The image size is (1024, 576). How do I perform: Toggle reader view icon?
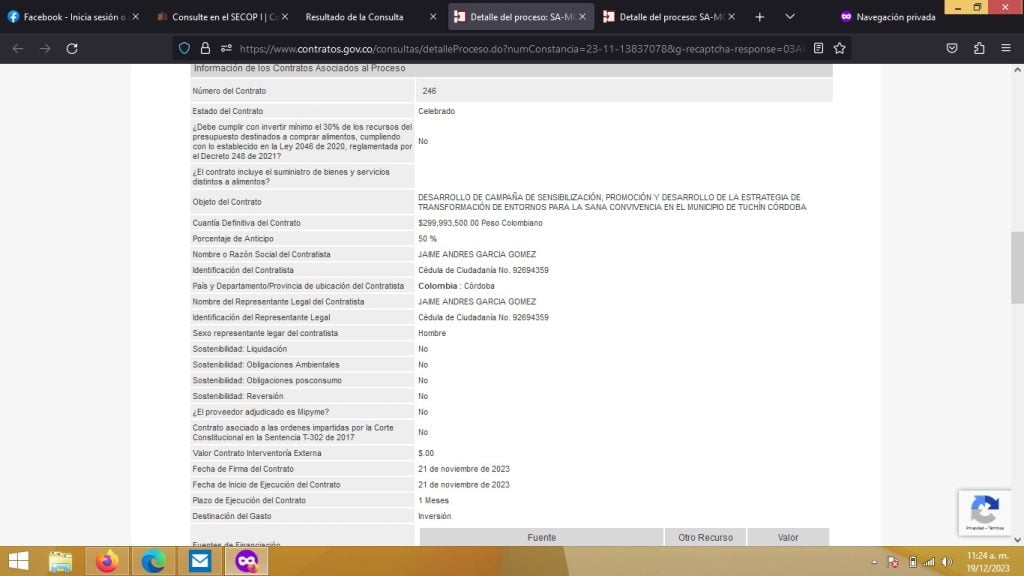pos(818,48)
